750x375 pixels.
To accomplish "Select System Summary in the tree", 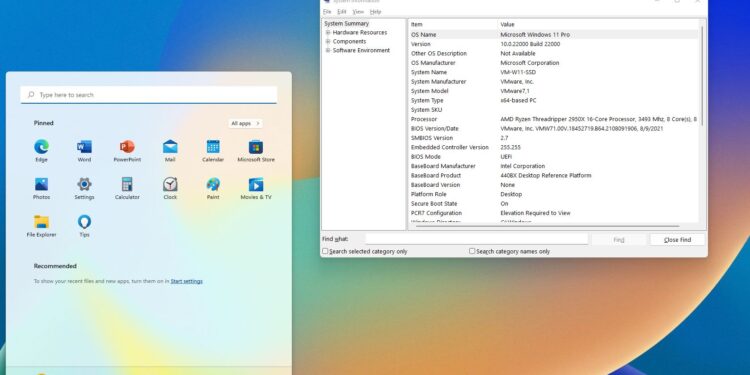I will [346, 23].
